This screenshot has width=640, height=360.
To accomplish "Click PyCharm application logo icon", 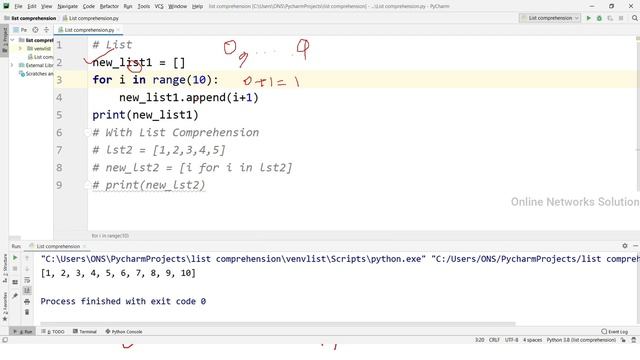I will tap(6, 6).
